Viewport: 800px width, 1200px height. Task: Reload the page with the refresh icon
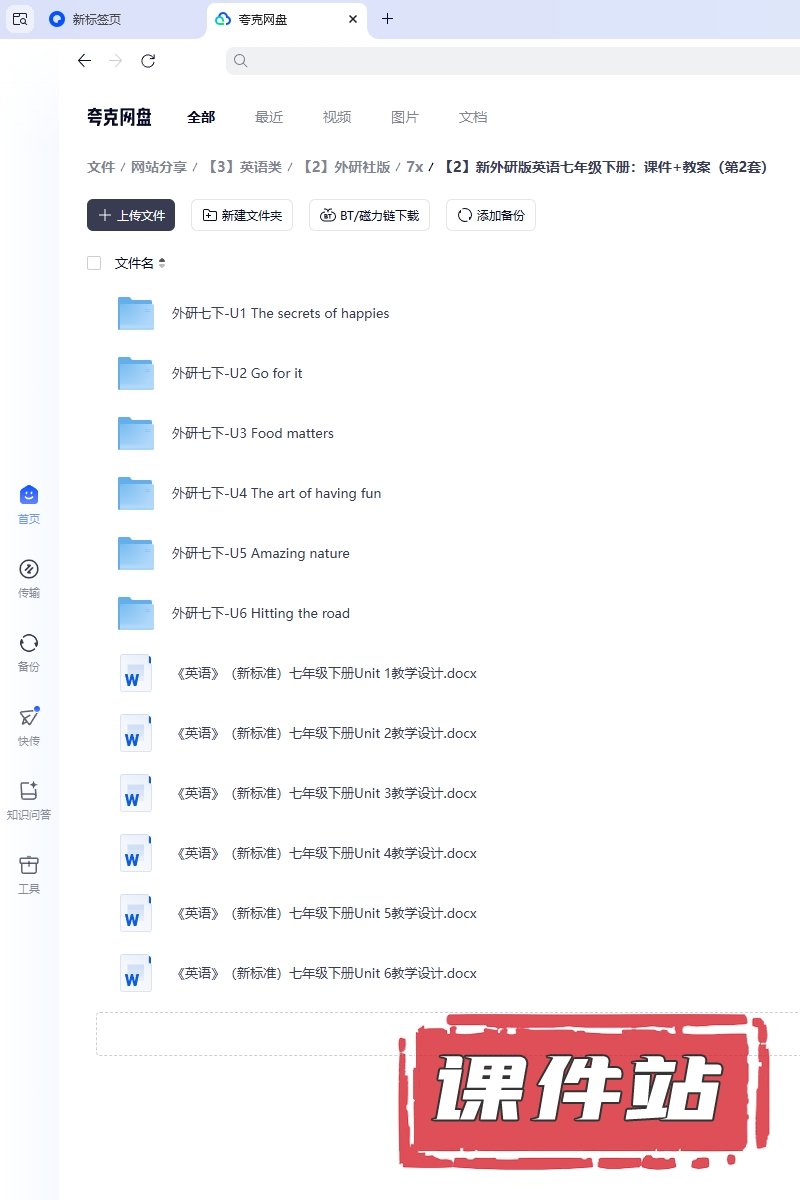click(148, 61)
